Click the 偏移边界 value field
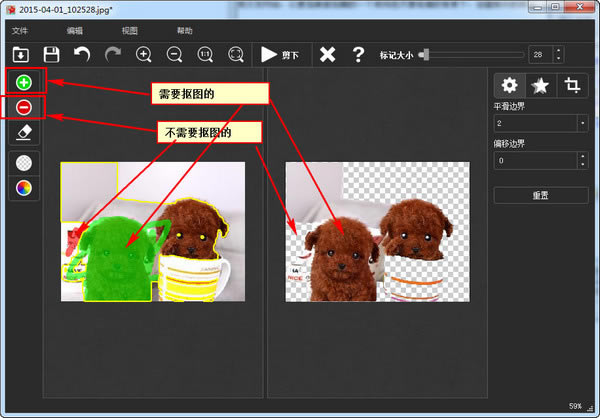600x418 pixels. 536,161
